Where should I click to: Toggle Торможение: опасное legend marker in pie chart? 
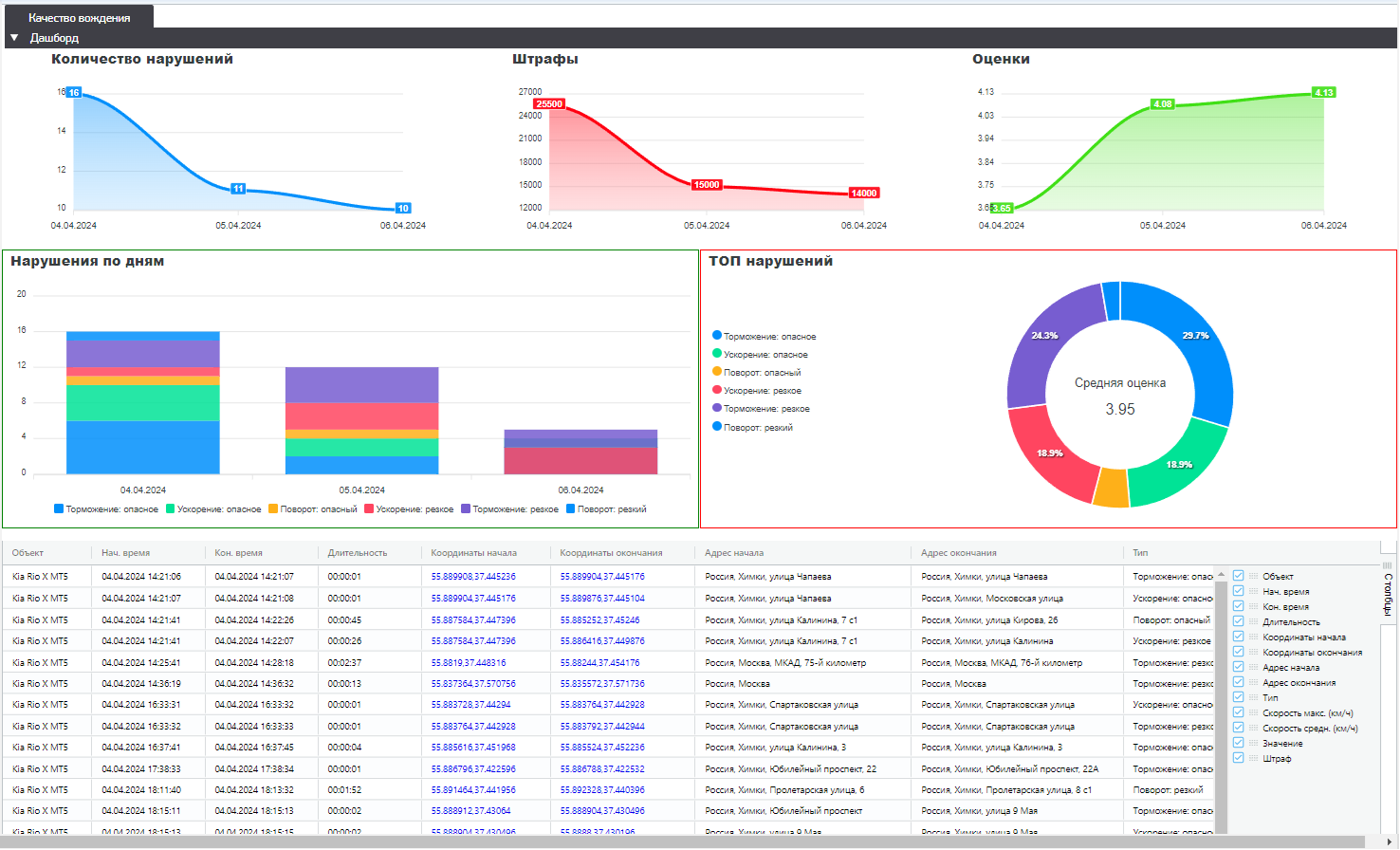[717, 336]
